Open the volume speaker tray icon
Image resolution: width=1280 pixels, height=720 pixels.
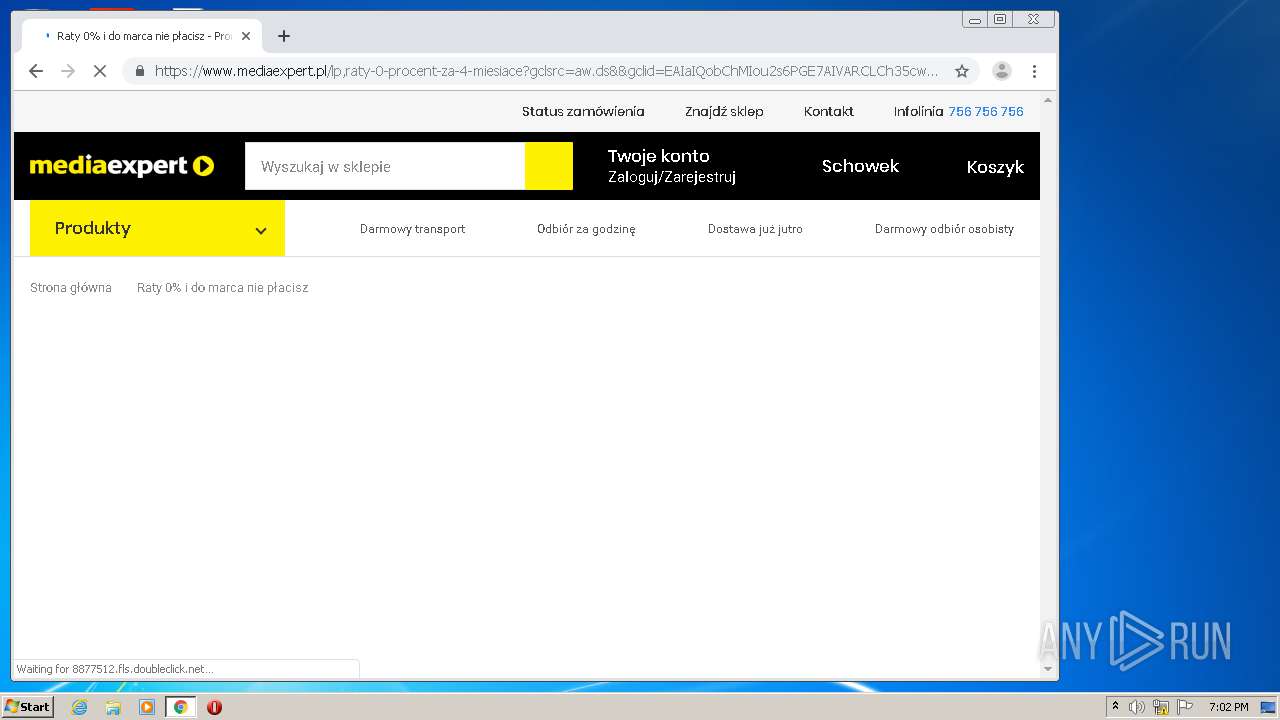click(1137, 707)
